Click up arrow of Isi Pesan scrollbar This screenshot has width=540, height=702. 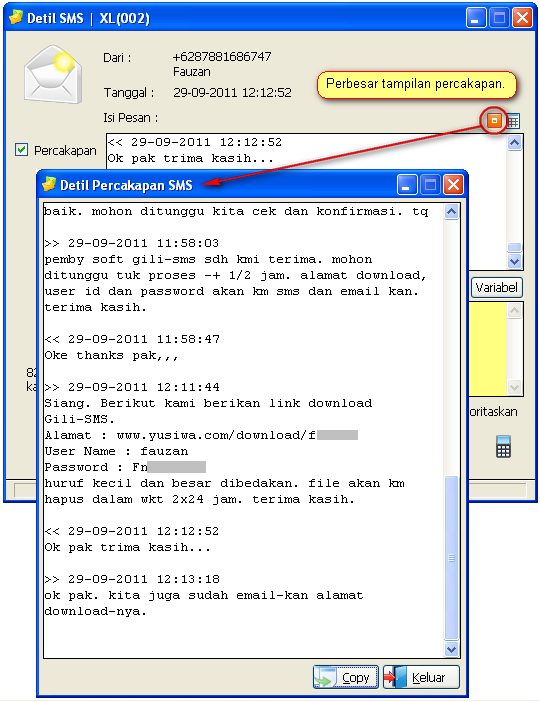click(x=514, y=143)
